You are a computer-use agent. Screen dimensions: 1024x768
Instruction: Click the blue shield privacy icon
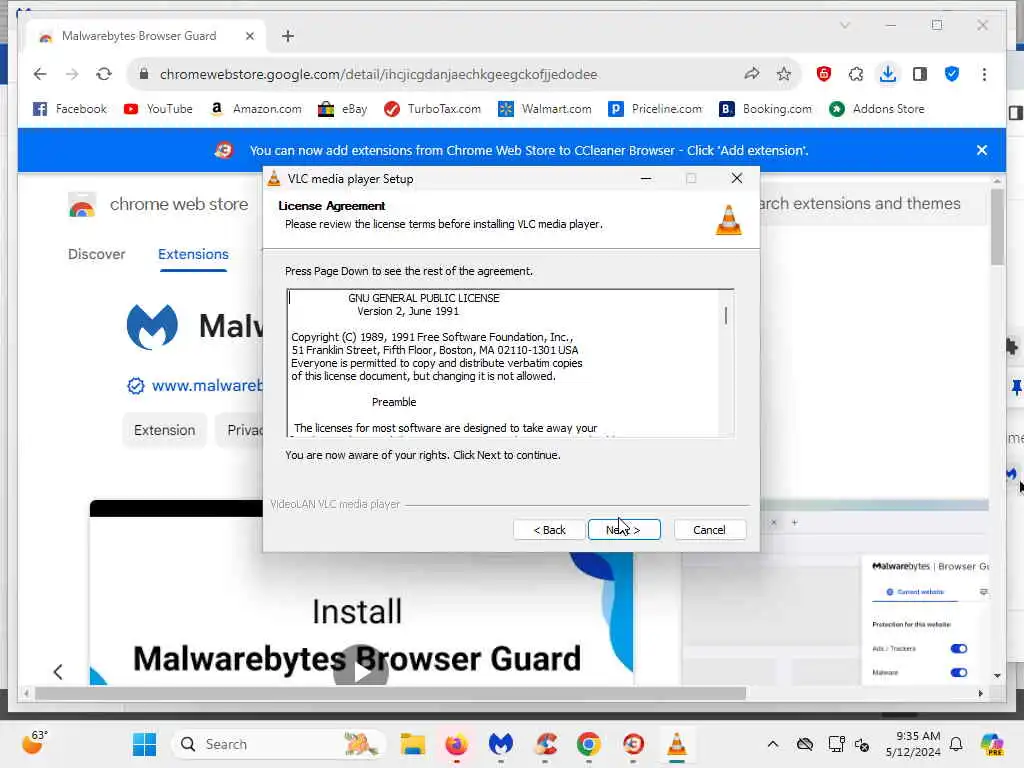(x=952, y=74)
